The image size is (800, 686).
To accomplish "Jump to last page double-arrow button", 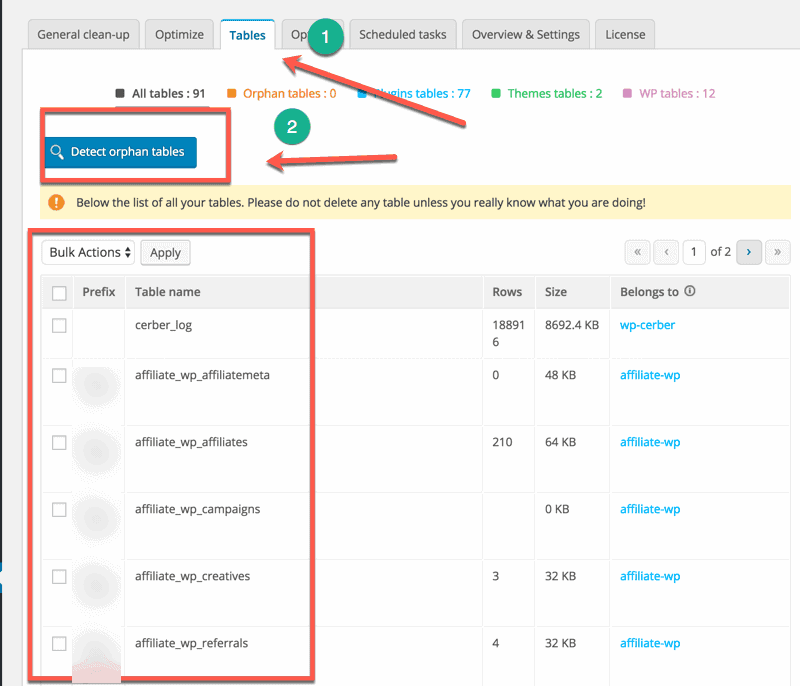I will click(x=777, y=252).
